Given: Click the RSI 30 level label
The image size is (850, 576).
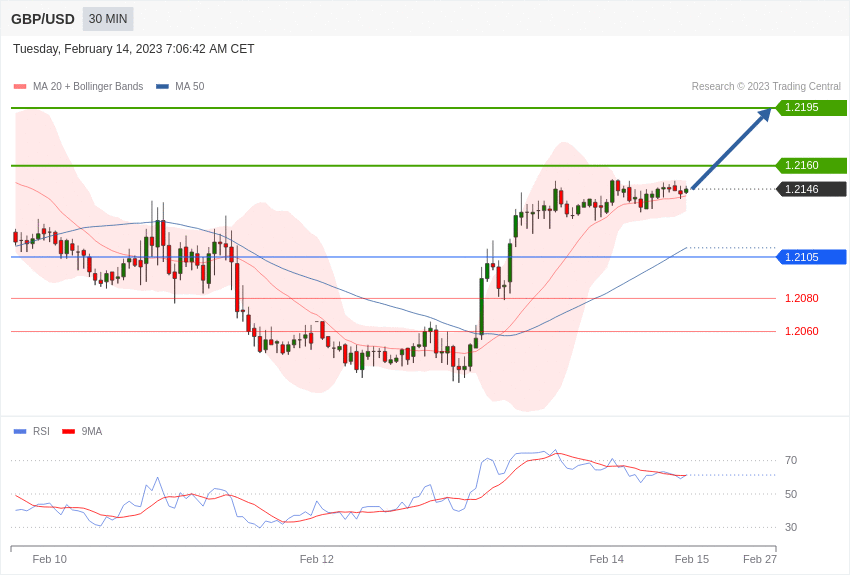Looking at the screenshot, I should click(791, 527).
